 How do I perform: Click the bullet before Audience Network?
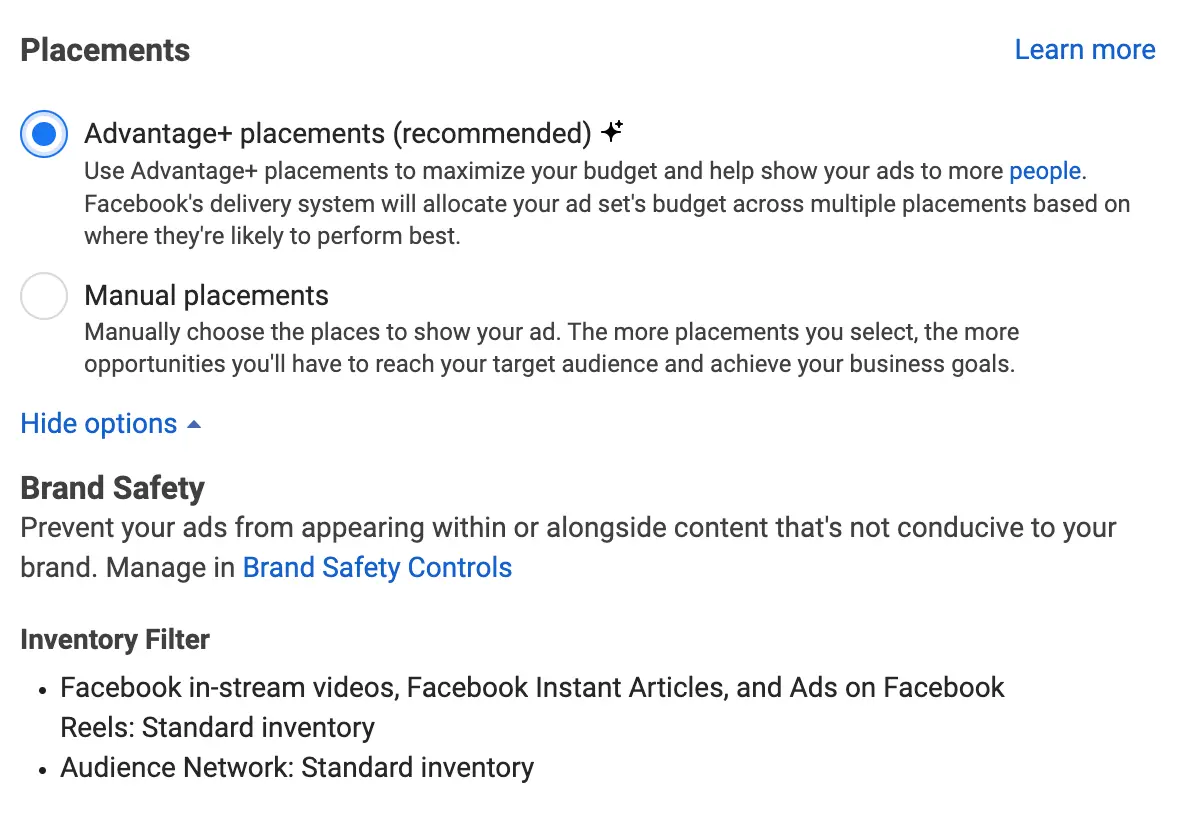tap(43, 770)
